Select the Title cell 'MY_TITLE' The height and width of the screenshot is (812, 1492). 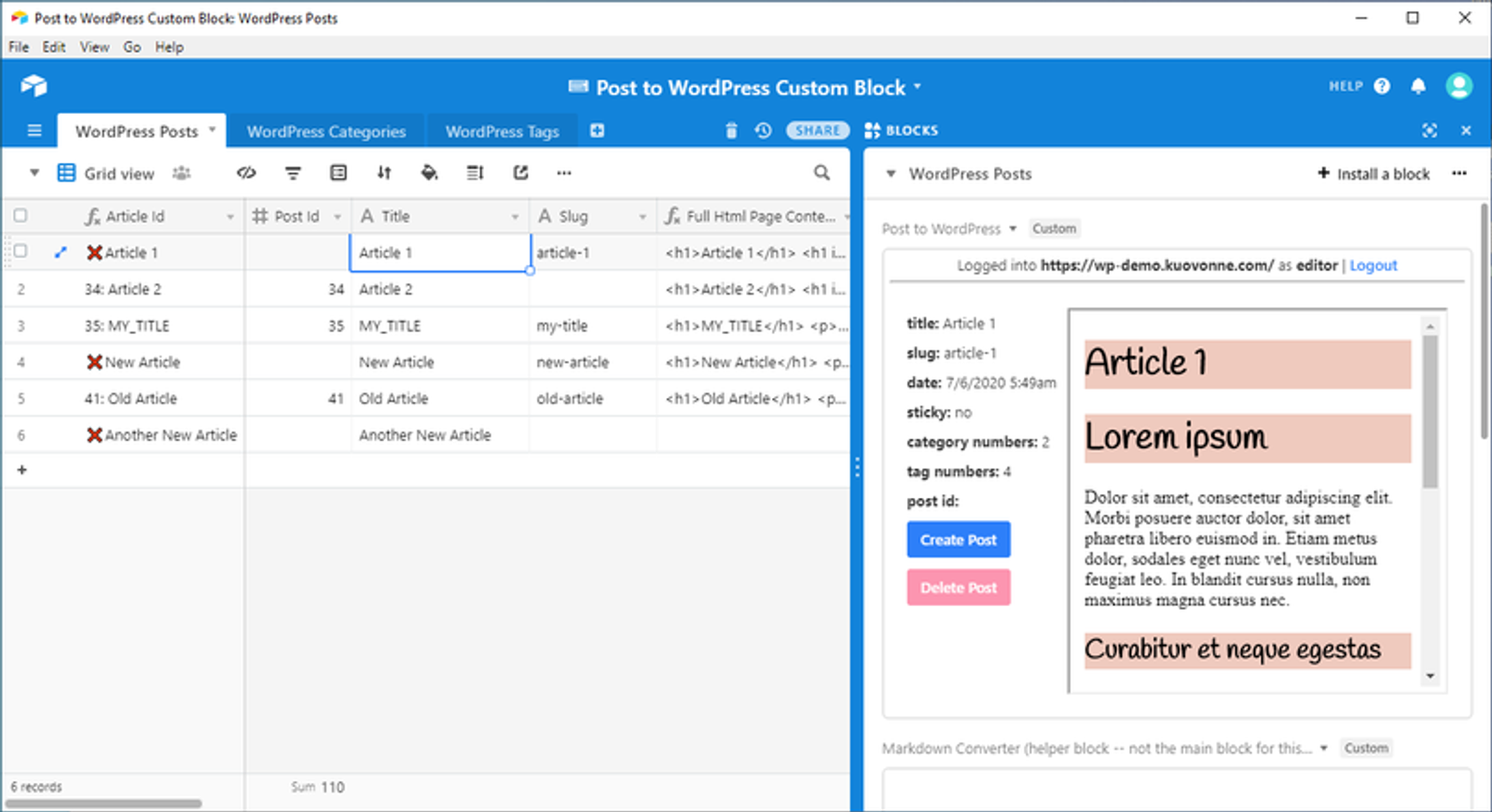[440, 325]
